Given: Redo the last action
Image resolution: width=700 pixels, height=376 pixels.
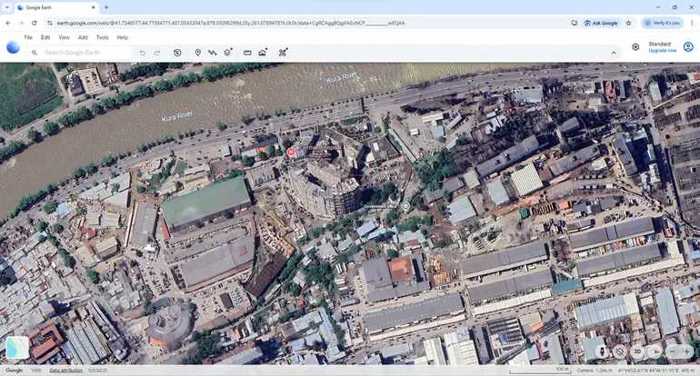Looking at the screenshot, I should 157,53.
